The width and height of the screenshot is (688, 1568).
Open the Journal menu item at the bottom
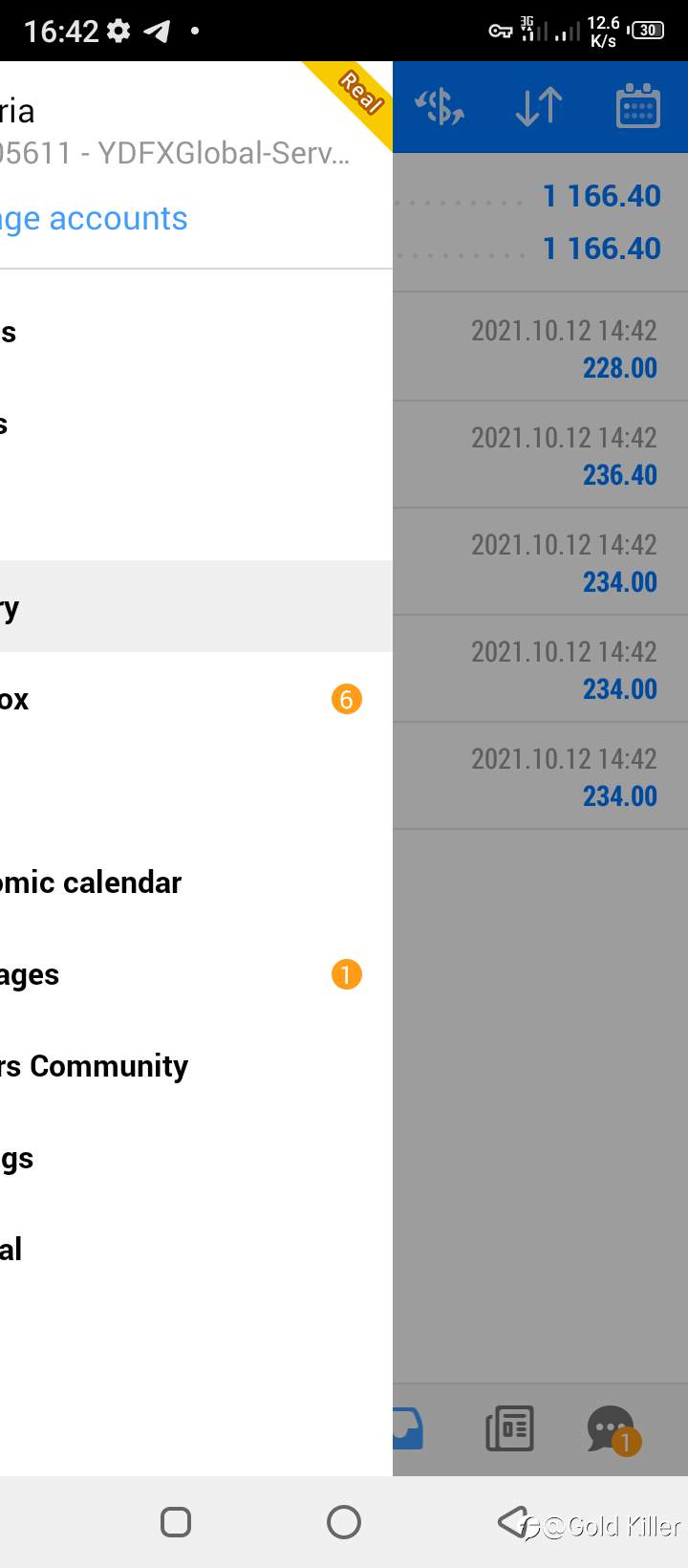(196, 1250)
